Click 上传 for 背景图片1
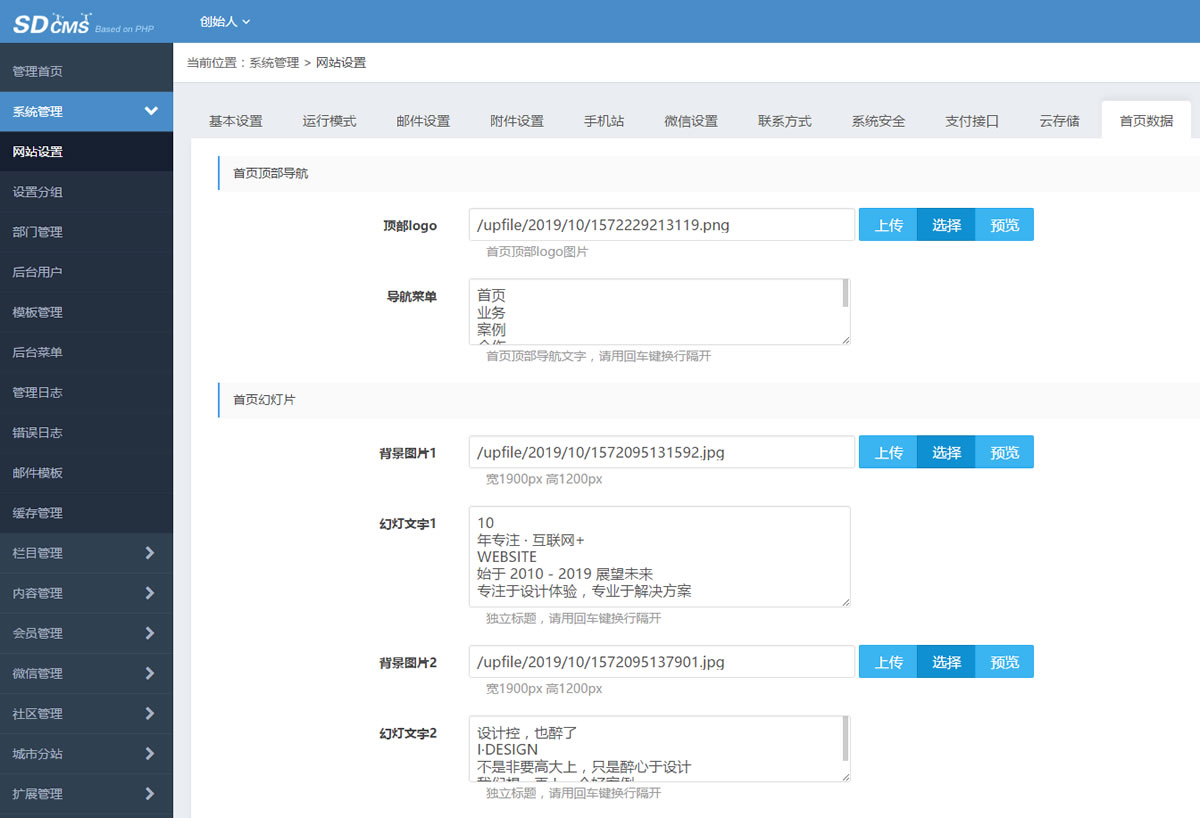Viewport: 1200px width, 818px height. coord(888,453)
